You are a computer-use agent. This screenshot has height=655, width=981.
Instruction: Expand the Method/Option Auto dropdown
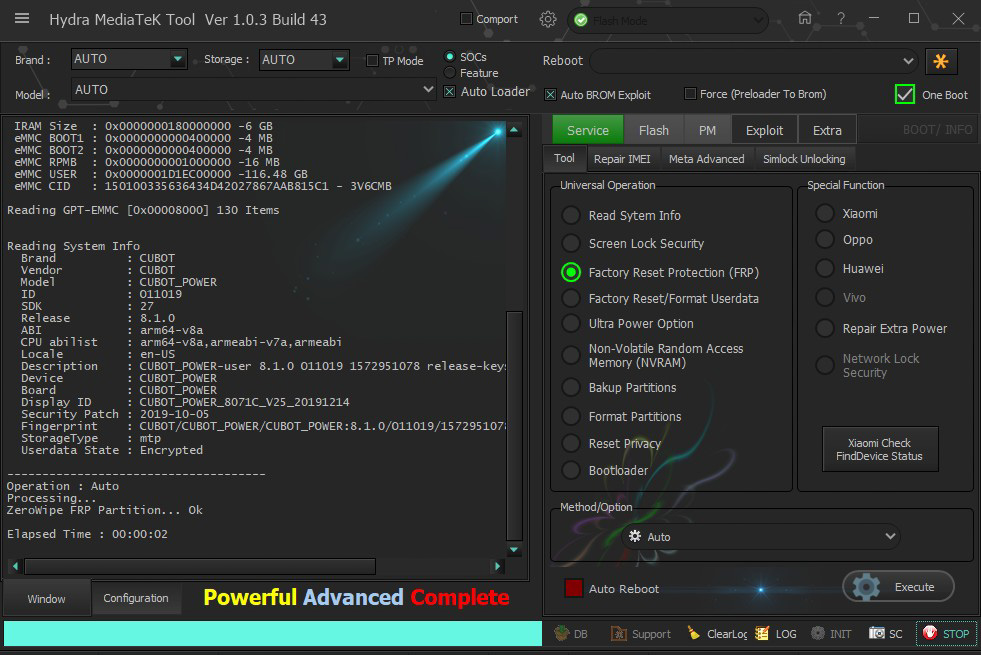pos(891,537)
